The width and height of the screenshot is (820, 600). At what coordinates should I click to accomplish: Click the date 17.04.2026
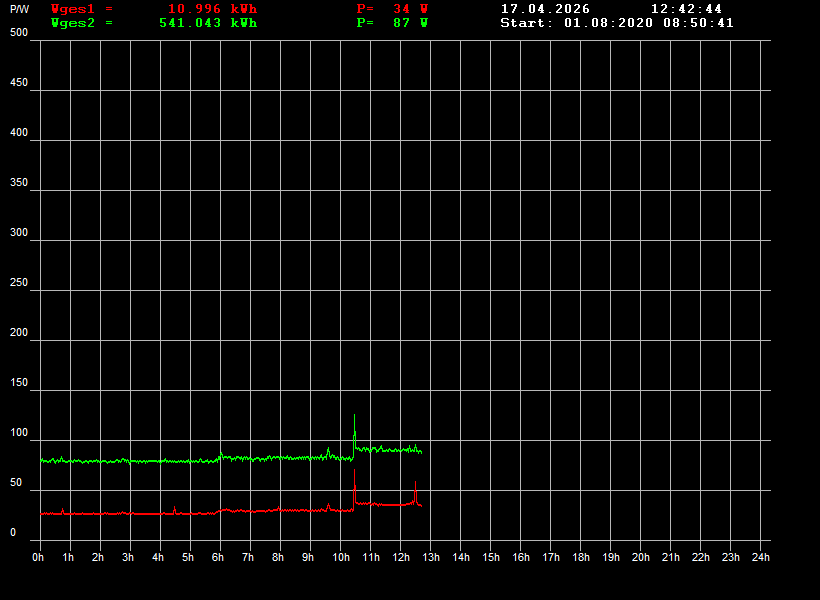coord(545,9)
